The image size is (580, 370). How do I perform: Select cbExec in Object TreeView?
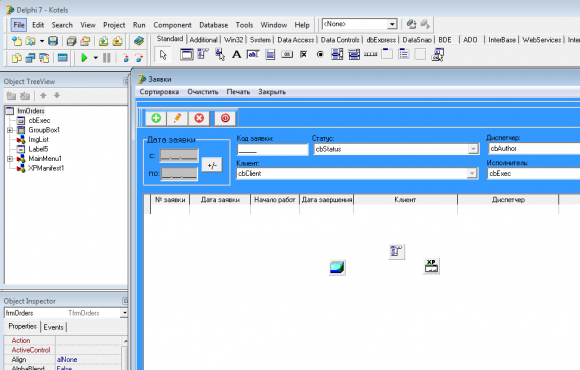click(x=39, y=121)
